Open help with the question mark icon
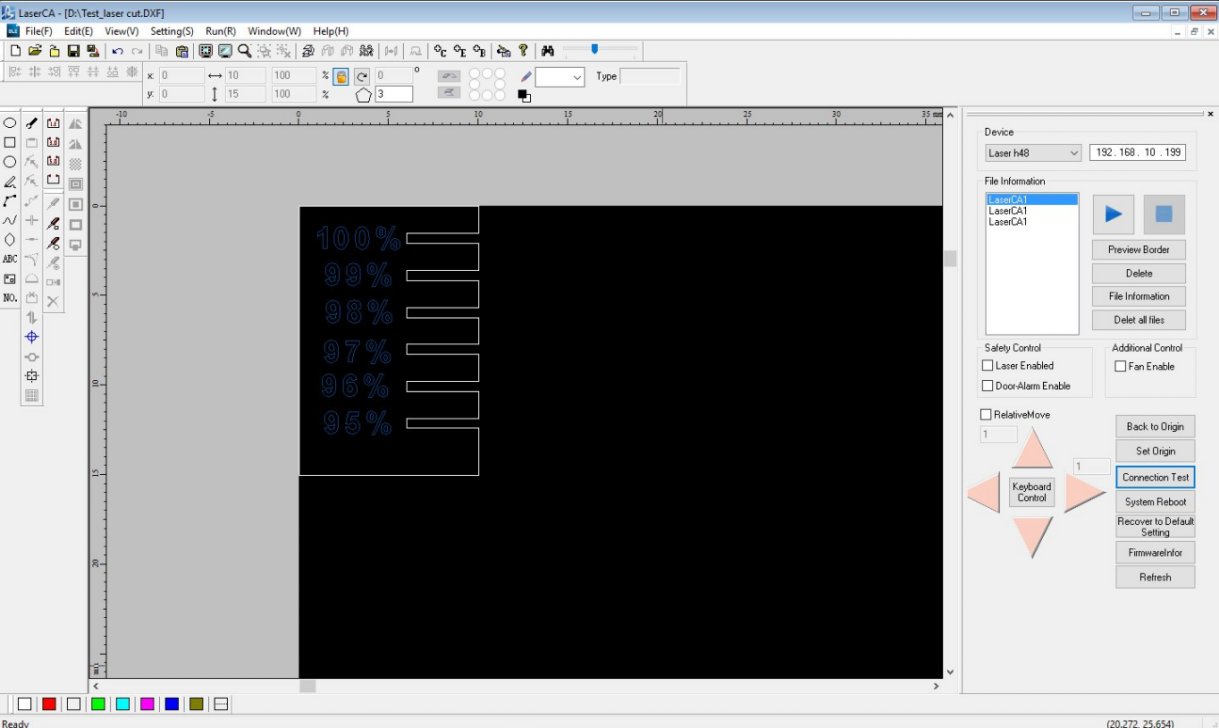The height and width of the screenshot is (728, 1219). pyautogui.click(x=523, y=51)
